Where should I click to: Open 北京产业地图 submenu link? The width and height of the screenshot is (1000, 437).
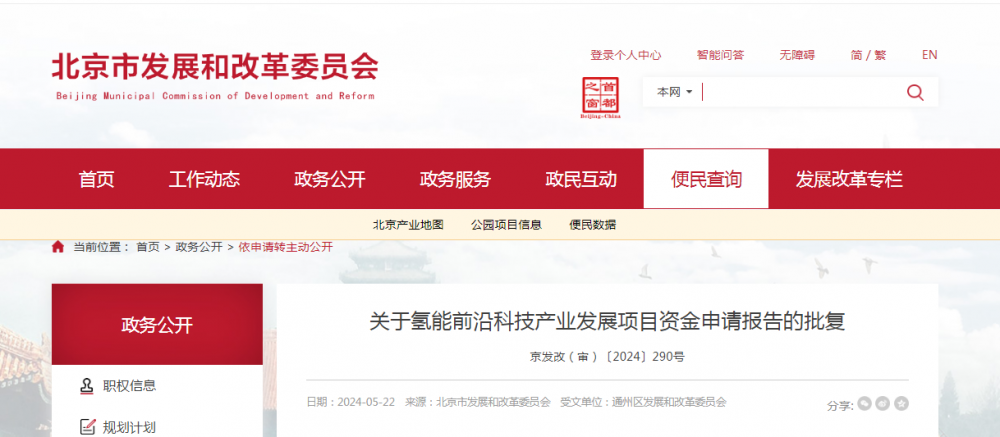coord(408,225)
